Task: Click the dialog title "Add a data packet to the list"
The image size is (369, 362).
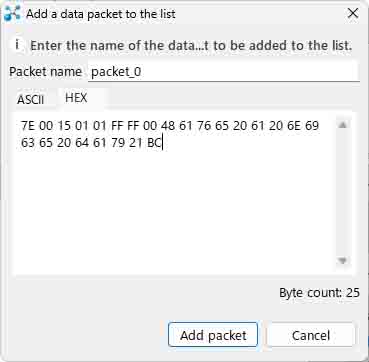Action: pyautogui.click(x=101, y=14)
